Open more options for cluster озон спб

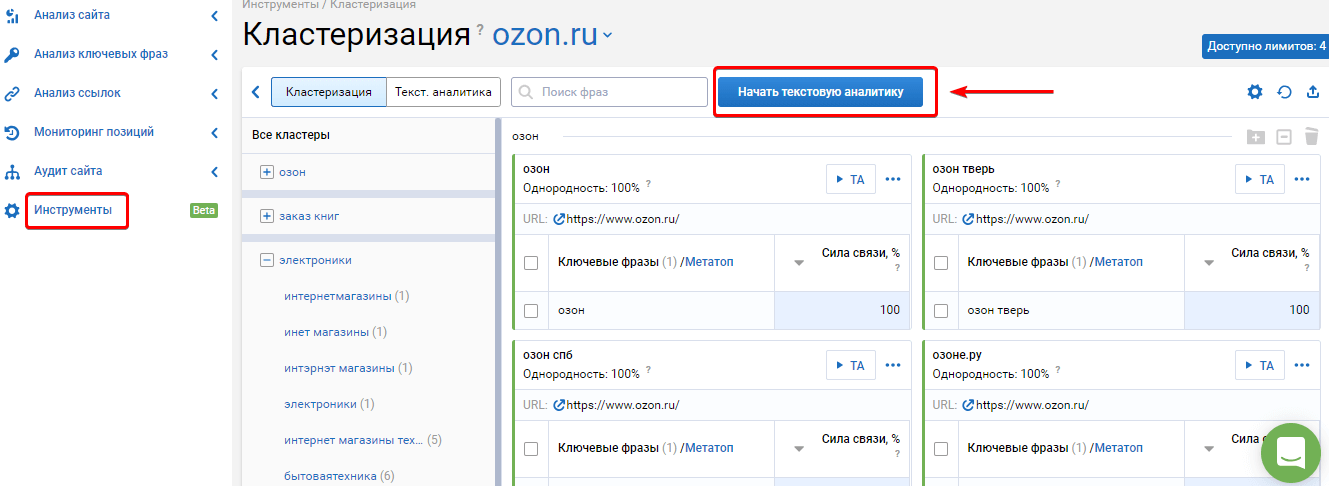pos(893,365)
